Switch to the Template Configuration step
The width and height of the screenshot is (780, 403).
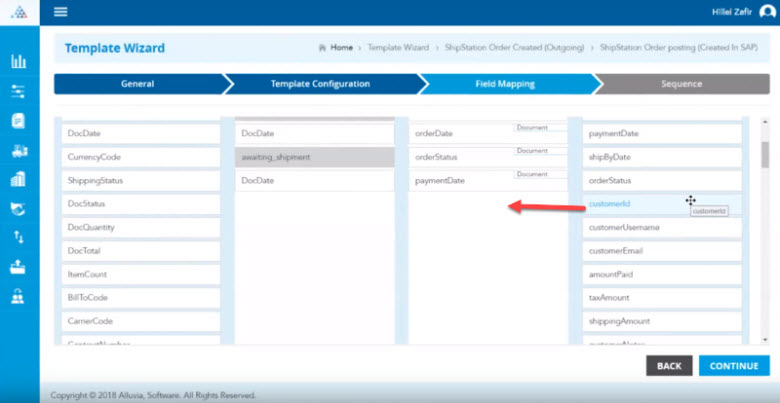point(318,84)
